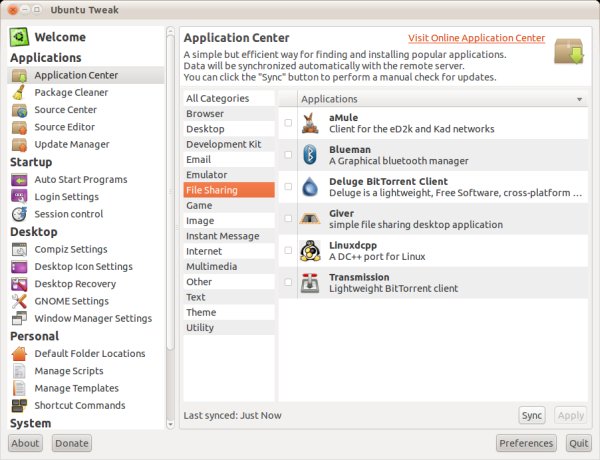Viewport: 600px width, 460px height.
Task: Click the Source Editor icon in sidebar
Action: click(x=19, y=127)
